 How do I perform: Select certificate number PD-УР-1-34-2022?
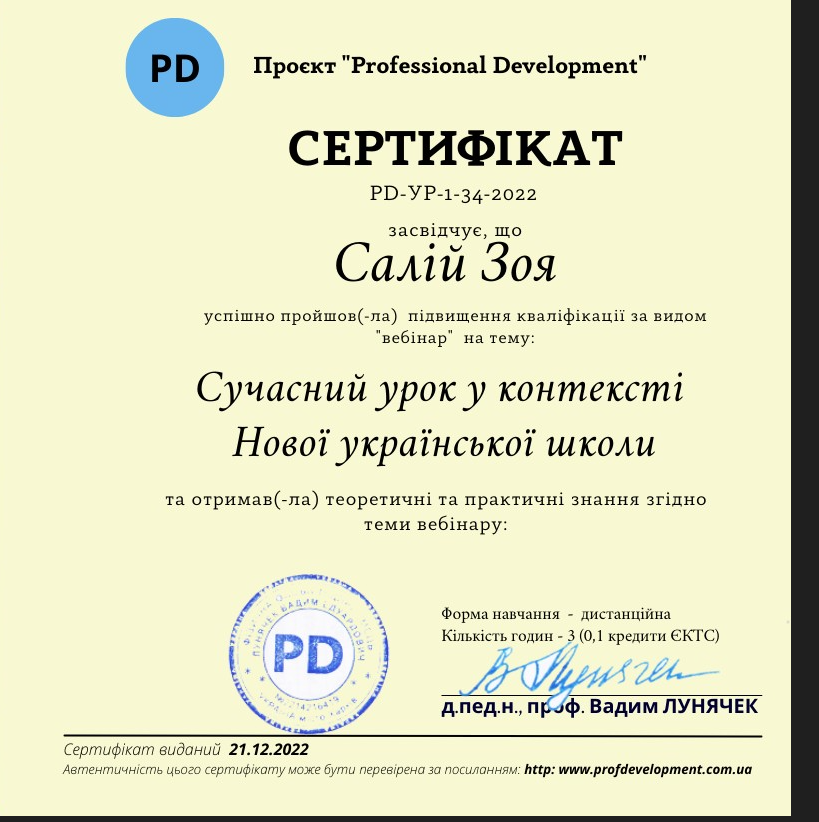click(x=454, y=194)
